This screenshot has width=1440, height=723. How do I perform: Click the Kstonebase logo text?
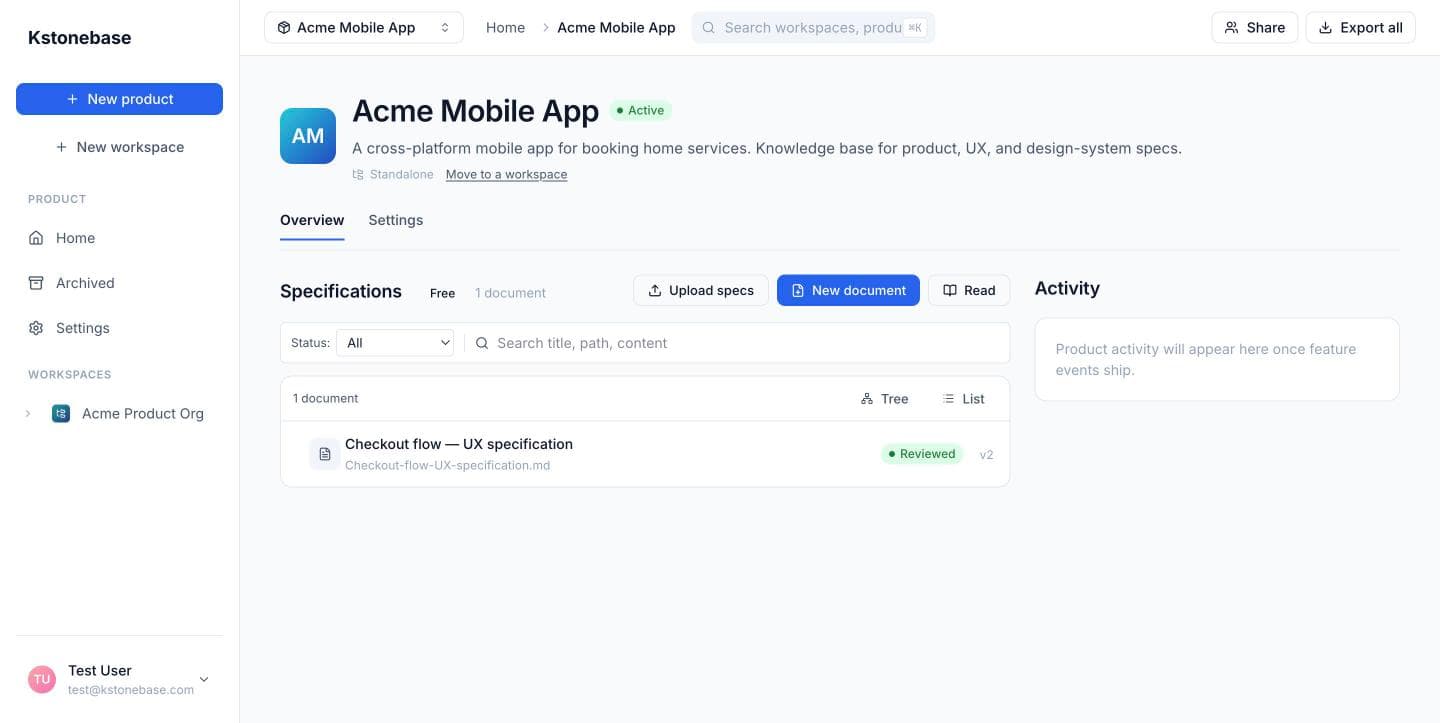[80, 38]
